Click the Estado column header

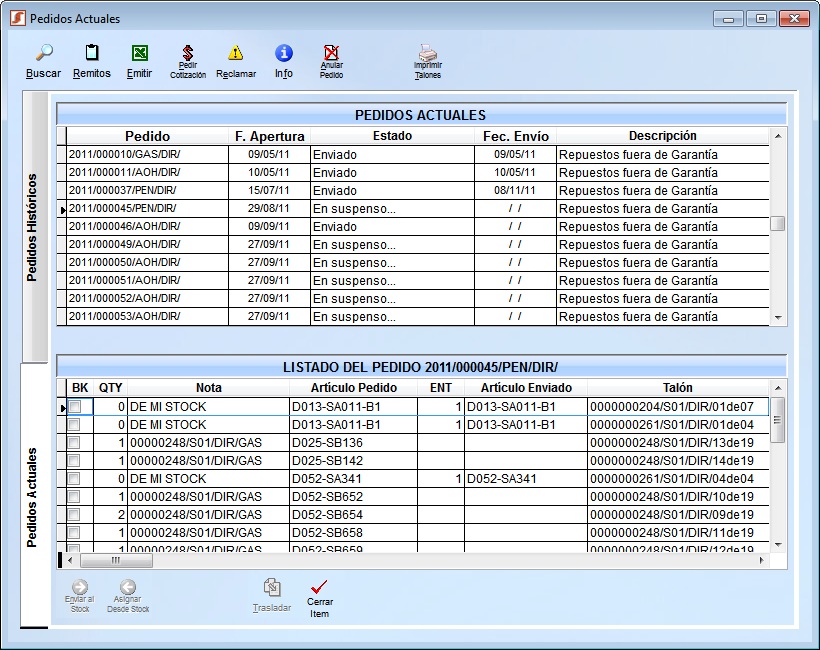pos(392,136)
